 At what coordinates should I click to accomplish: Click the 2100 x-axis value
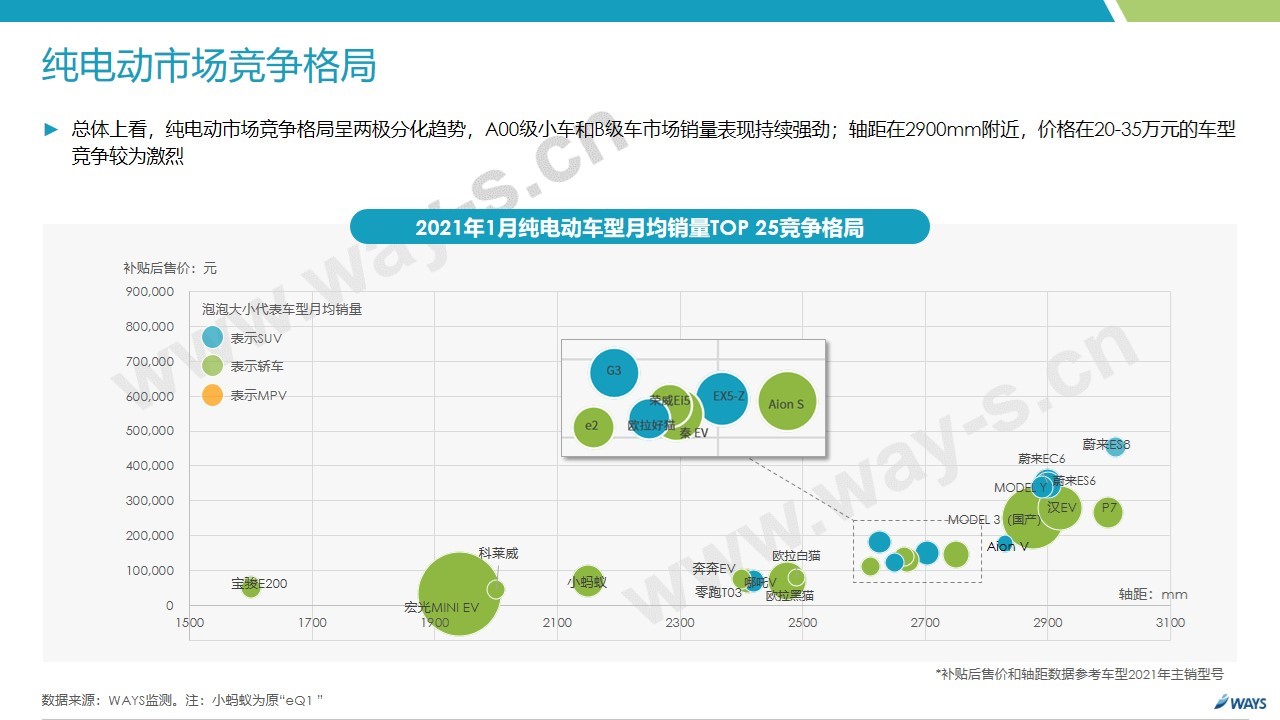[557, 623]
